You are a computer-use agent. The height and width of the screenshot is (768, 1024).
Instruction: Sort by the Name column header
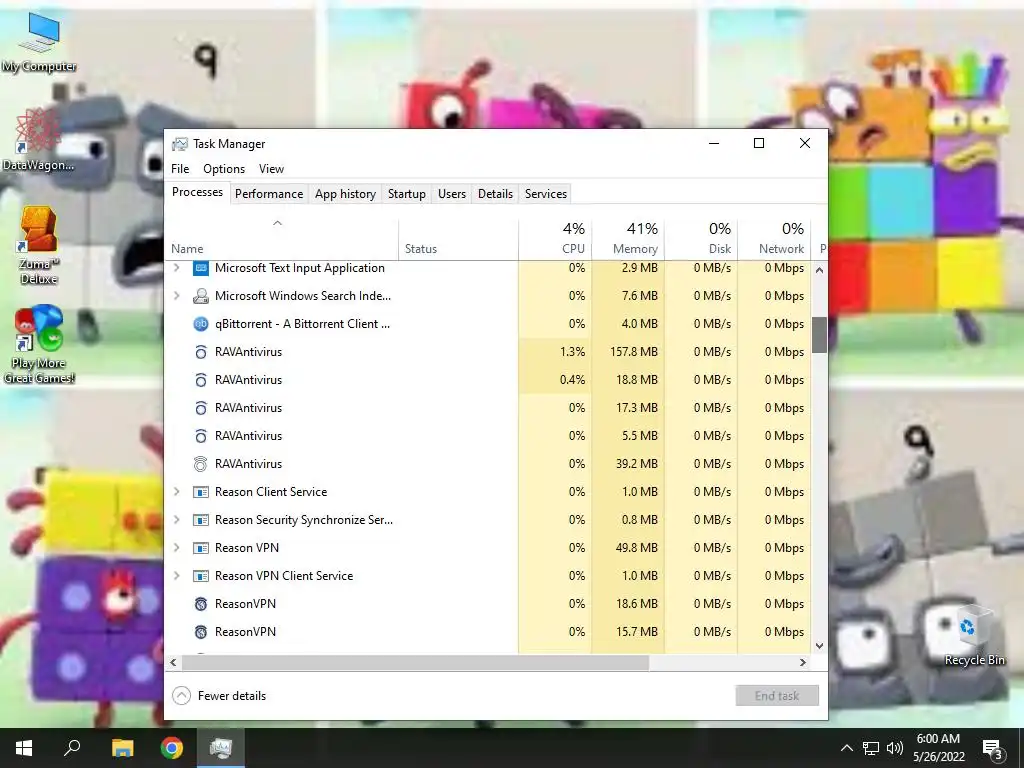[x=281, y=239]
